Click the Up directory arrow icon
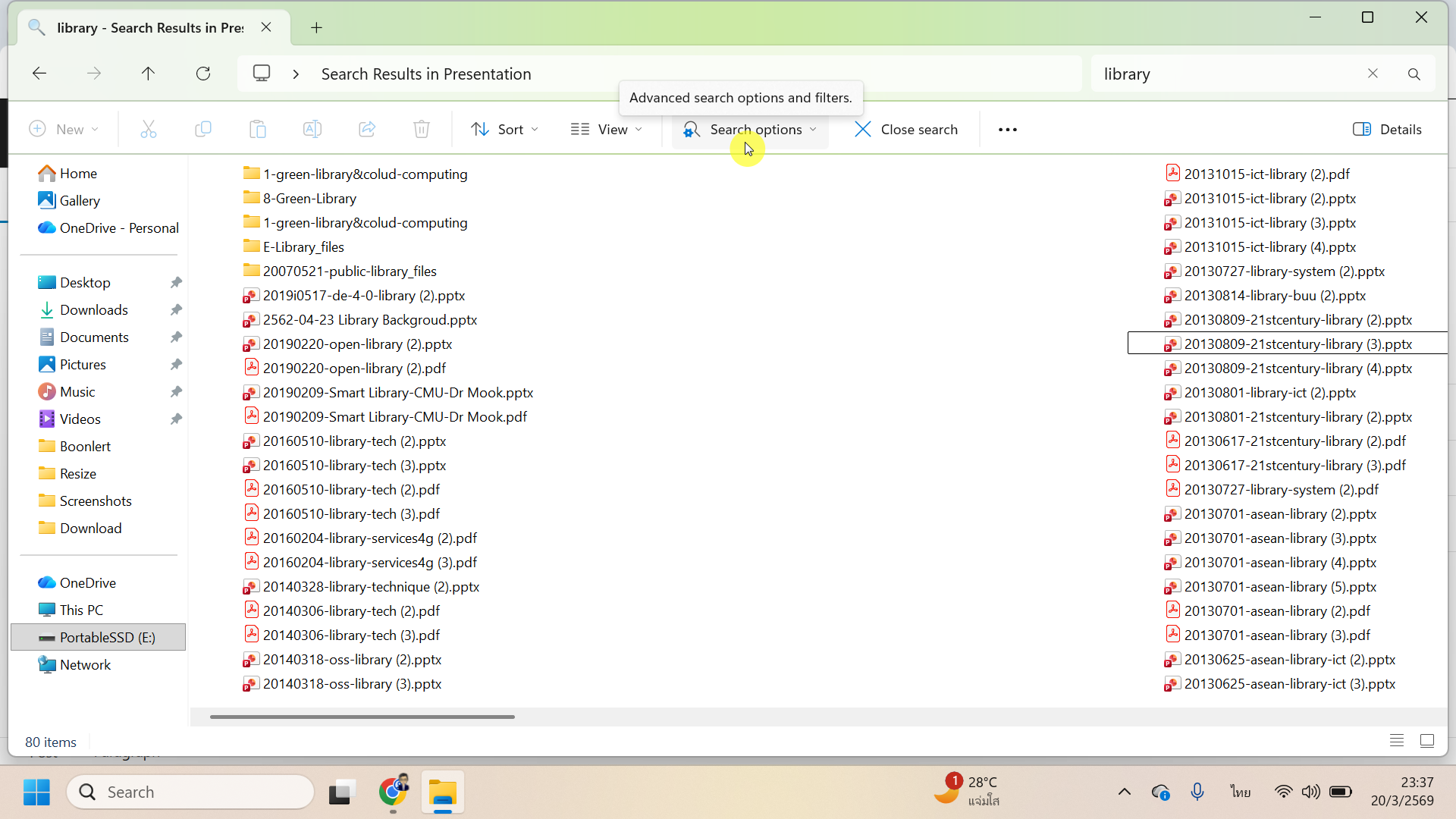Screen dimensions: 1456x819 [x=148, y=74]
